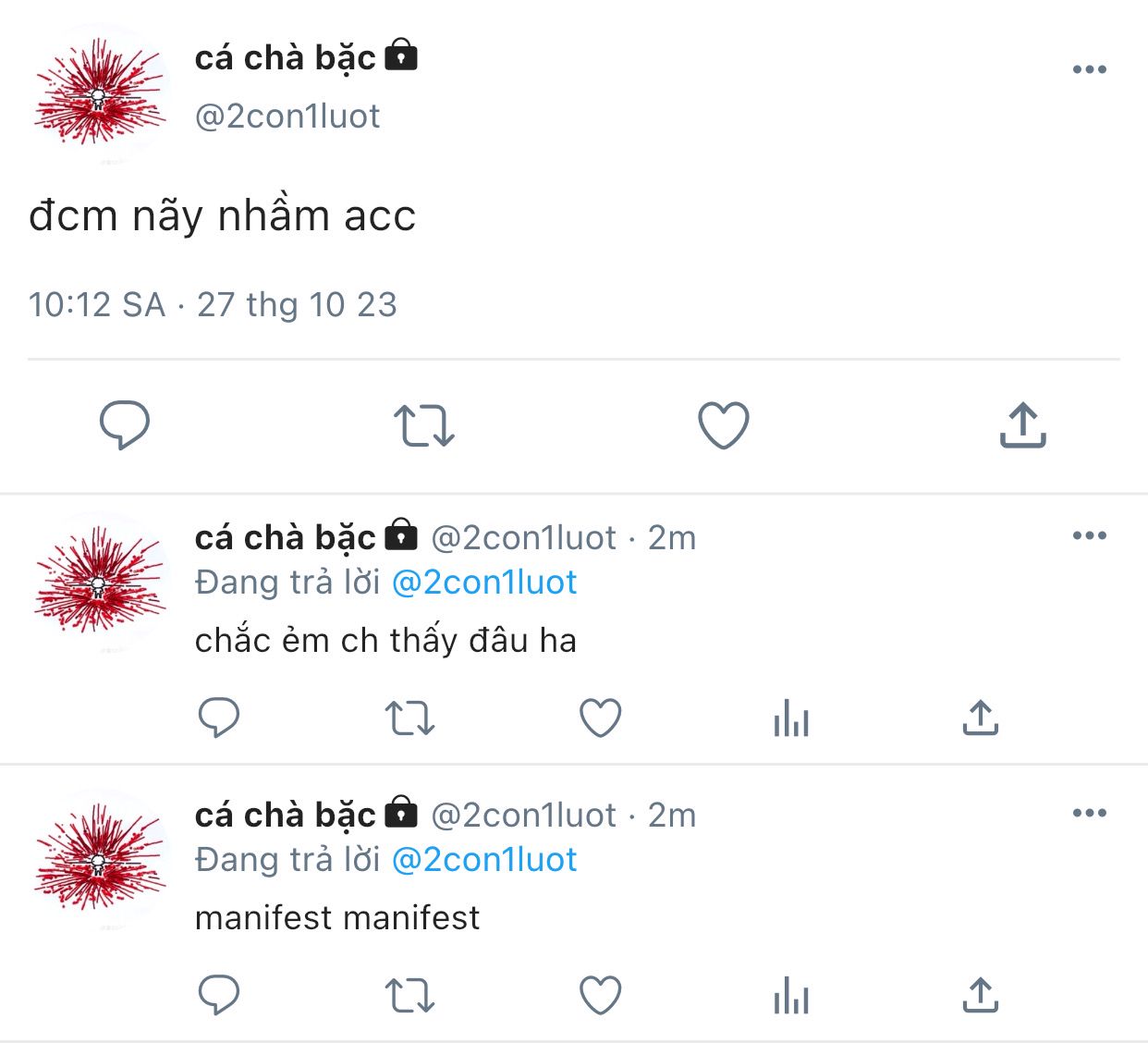Share the "manifest manifest" reply

[981, 996]
